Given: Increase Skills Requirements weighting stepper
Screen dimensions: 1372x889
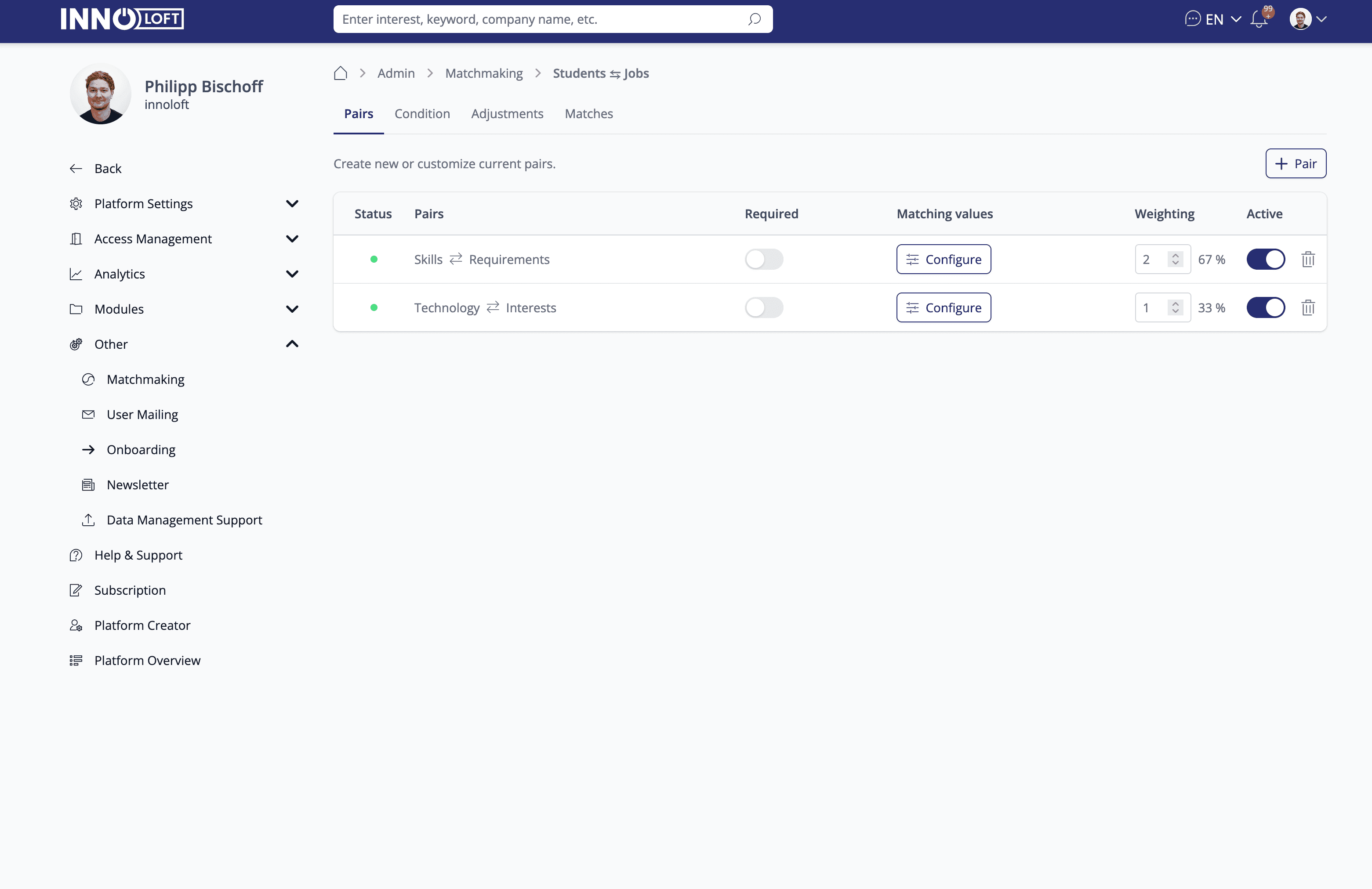Looking at the screenshot, I should (1175, 255).
